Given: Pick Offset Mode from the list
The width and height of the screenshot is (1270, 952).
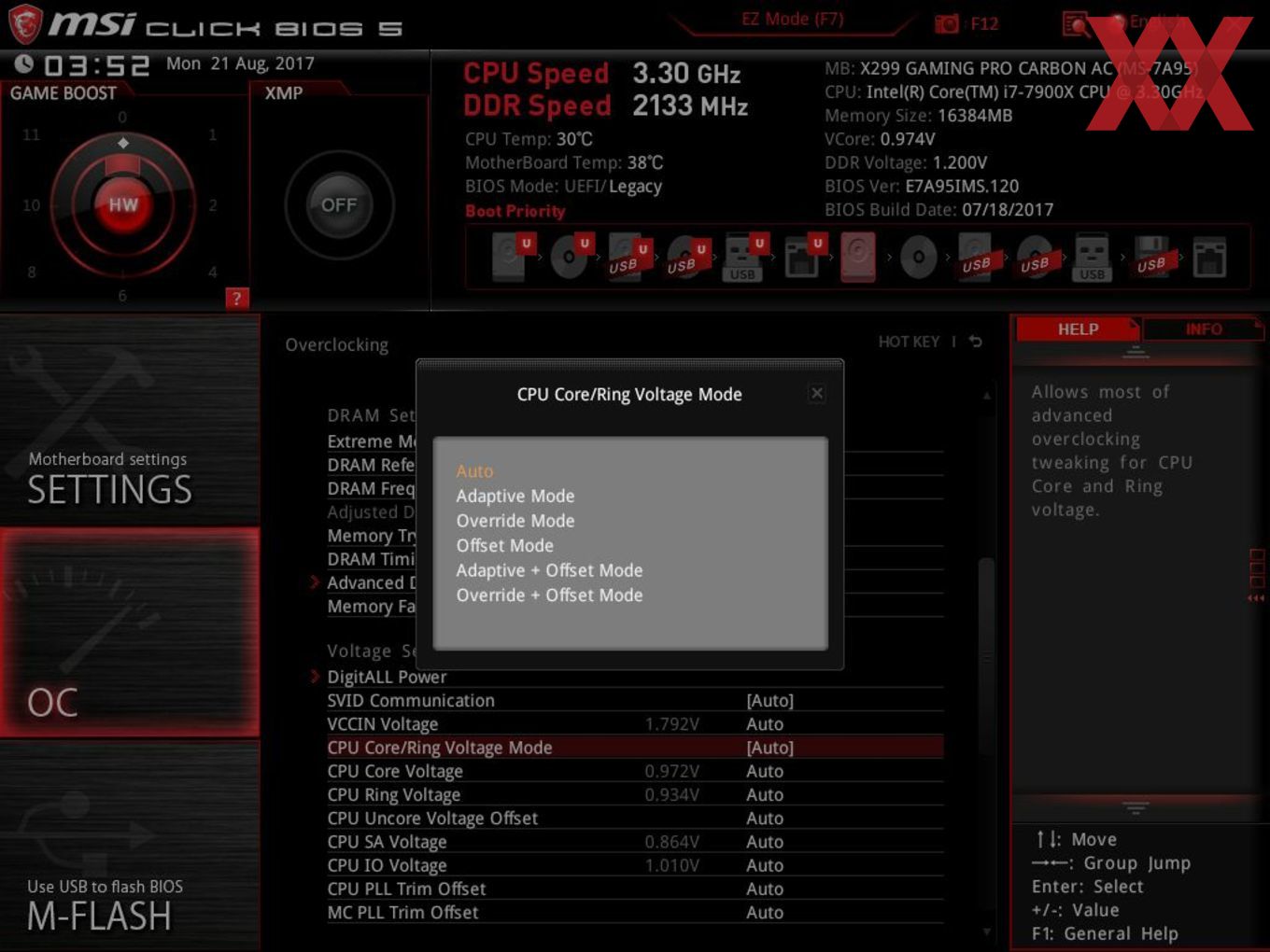Looking at the screenshot, I should [x=505, y=545].
